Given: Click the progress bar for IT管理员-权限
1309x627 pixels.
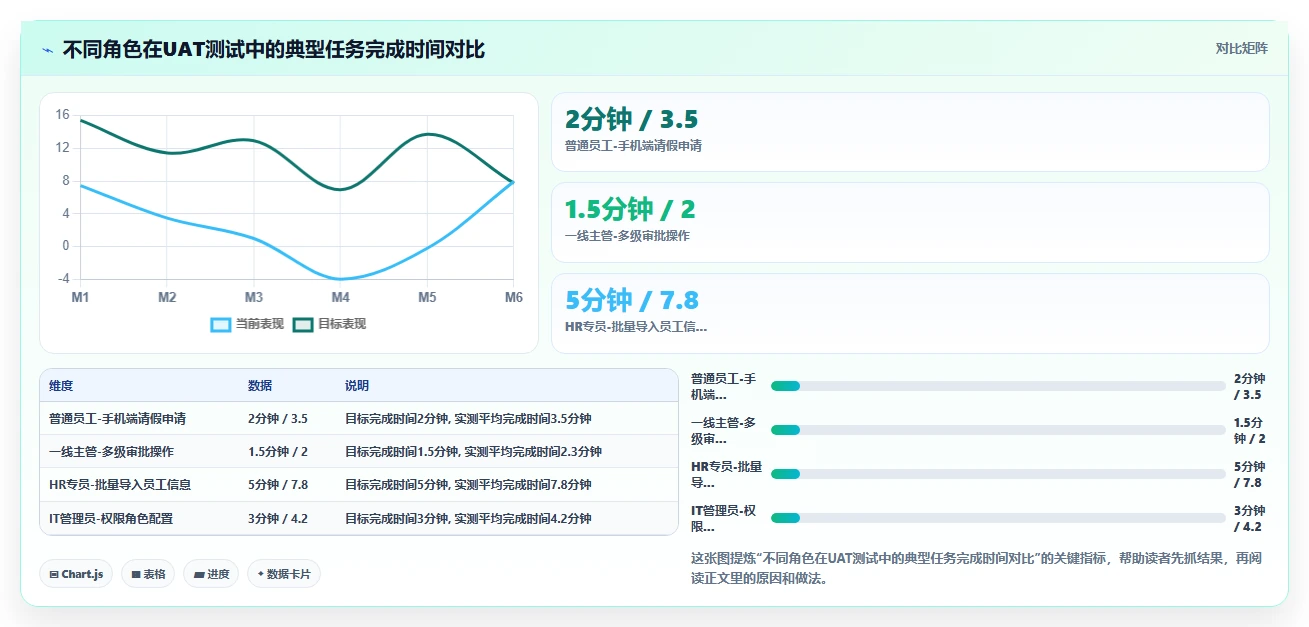Looking at the screenshot, I should coord(998,518).
